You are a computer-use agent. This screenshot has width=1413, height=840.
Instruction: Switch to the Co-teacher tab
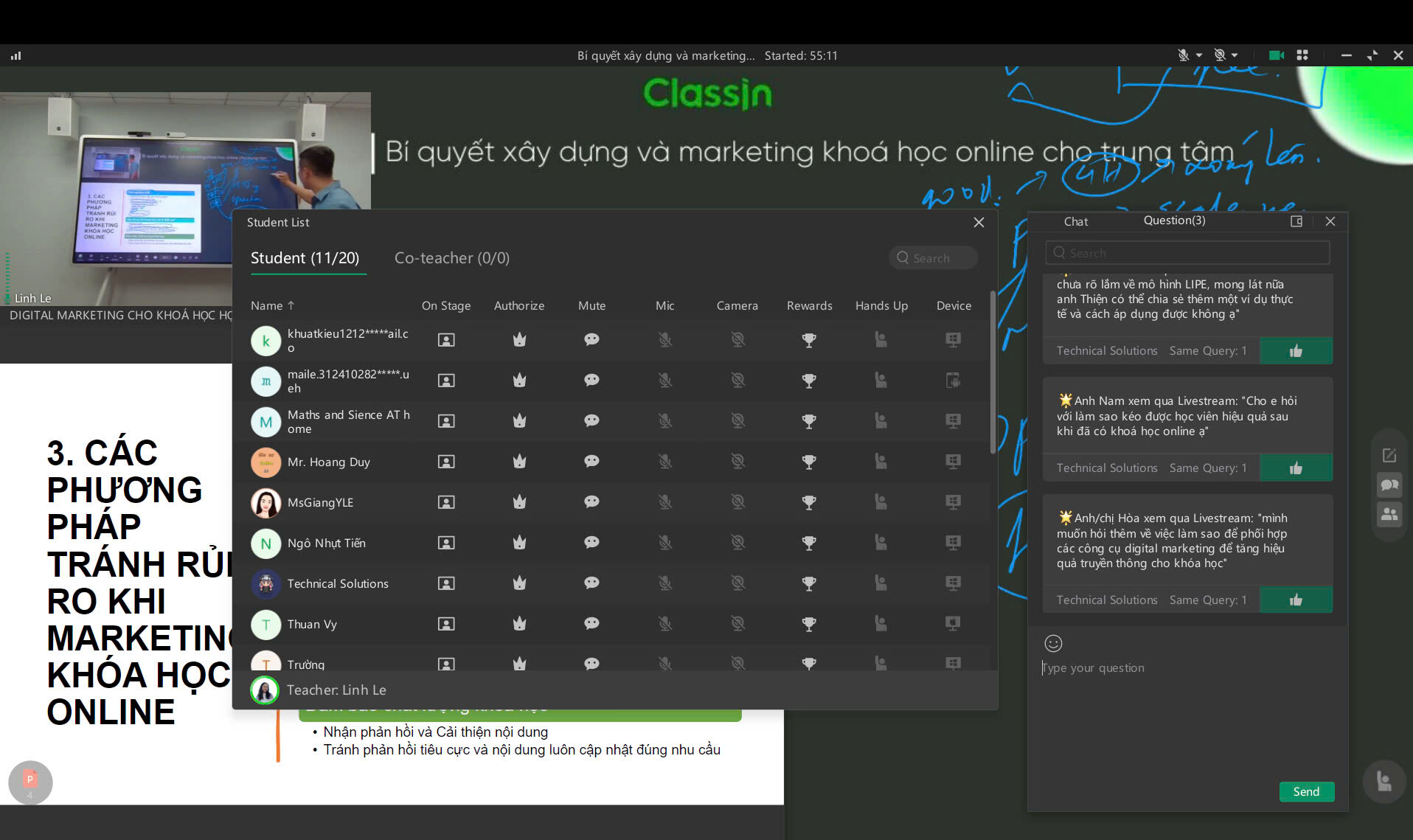(x=451, y=258)
